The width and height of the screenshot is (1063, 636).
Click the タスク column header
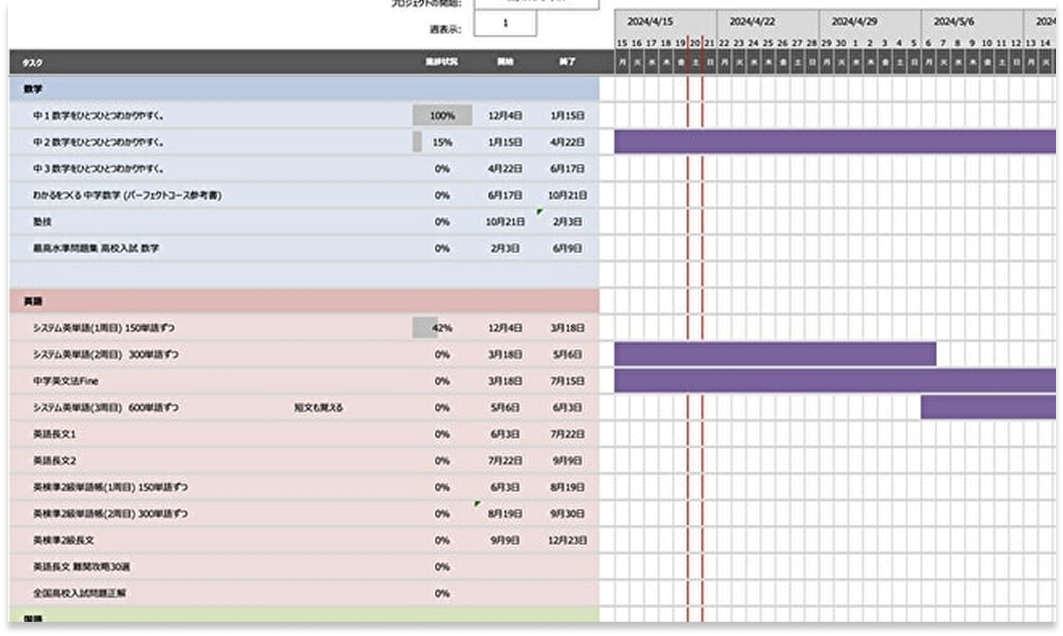(x=32, y=62)
